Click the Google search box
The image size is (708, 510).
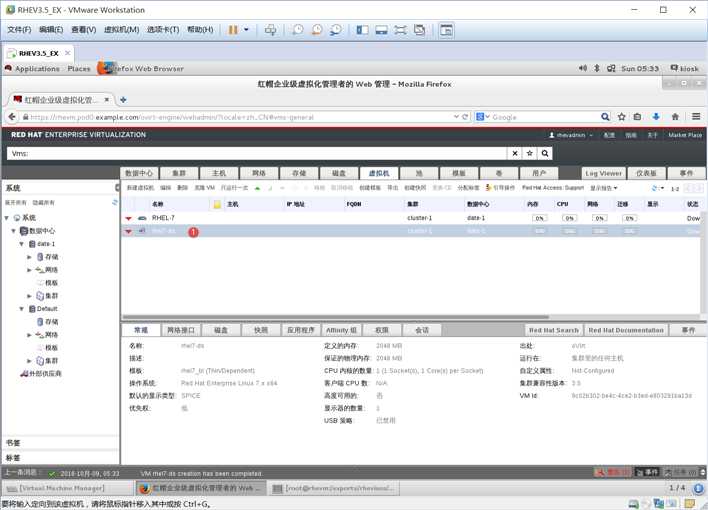(542, 117)
